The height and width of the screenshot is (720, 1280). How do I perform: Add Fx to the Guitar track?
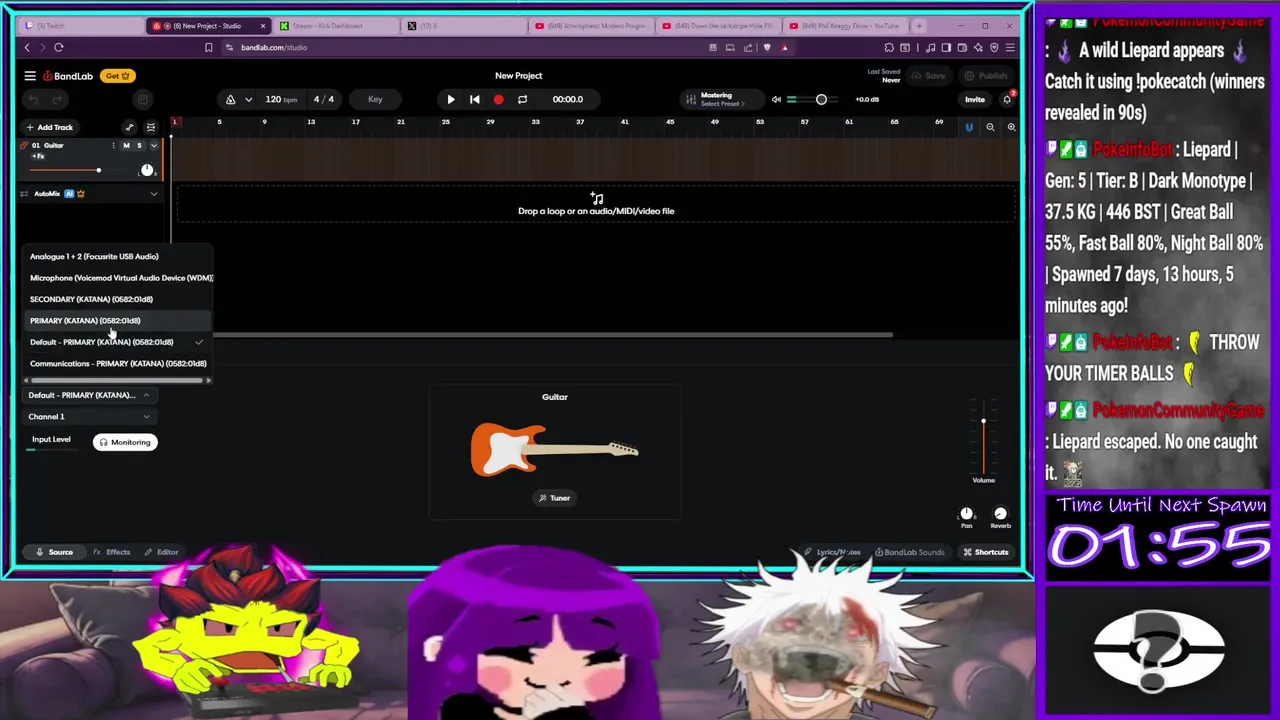[x=38, y=156]
